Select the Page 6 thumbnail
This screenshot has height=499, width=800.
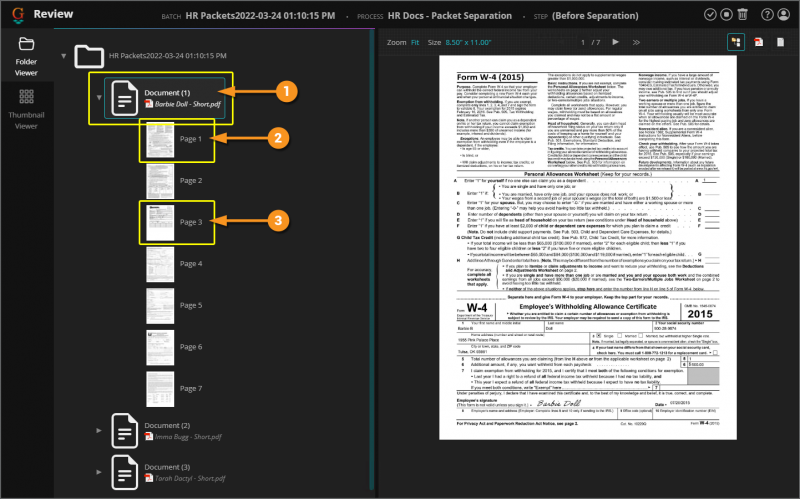(160, 347)
